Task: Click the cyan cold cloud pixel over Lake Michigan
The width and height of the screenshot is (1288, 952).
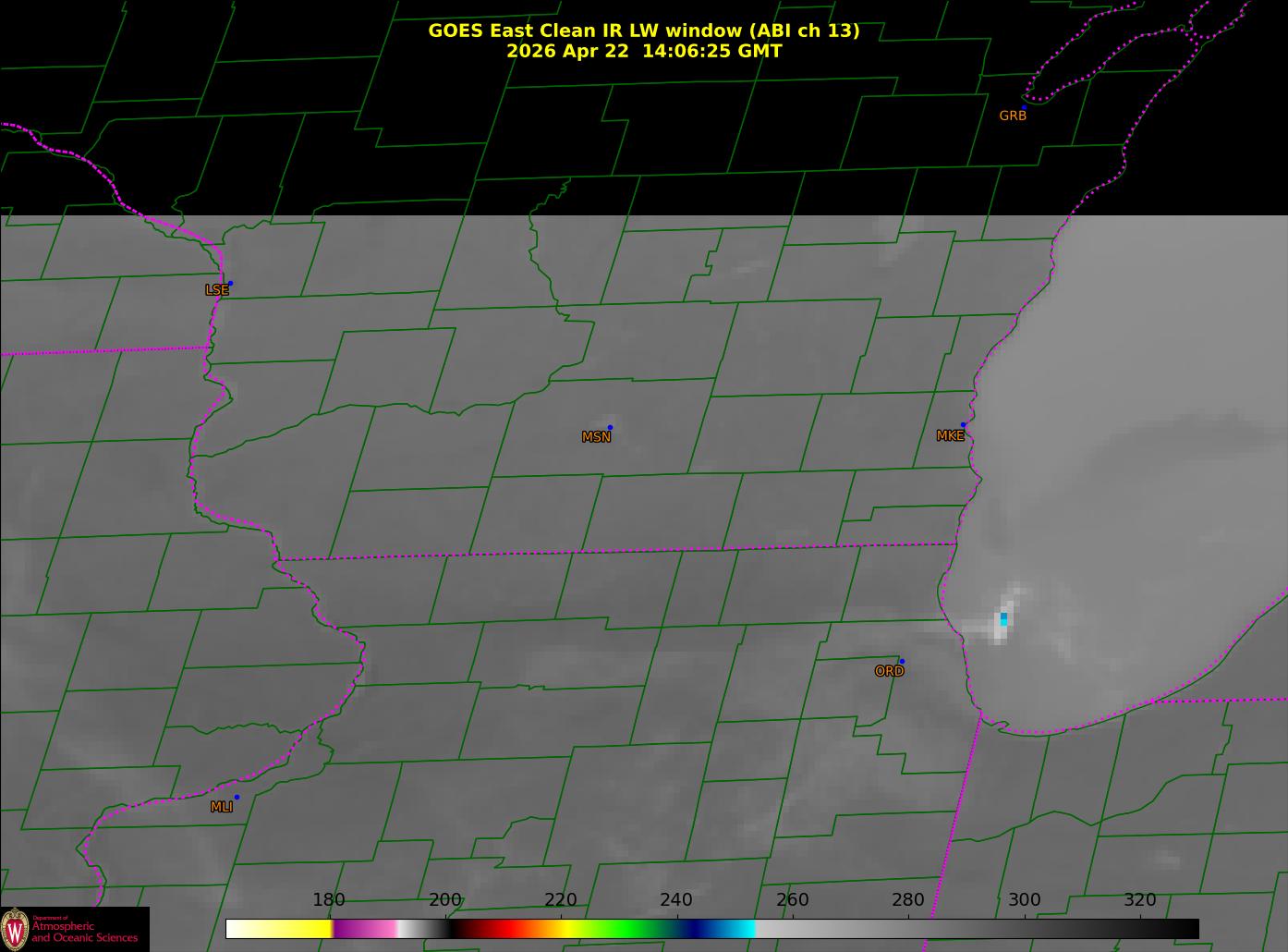Action: click(x=1003, y=618)
